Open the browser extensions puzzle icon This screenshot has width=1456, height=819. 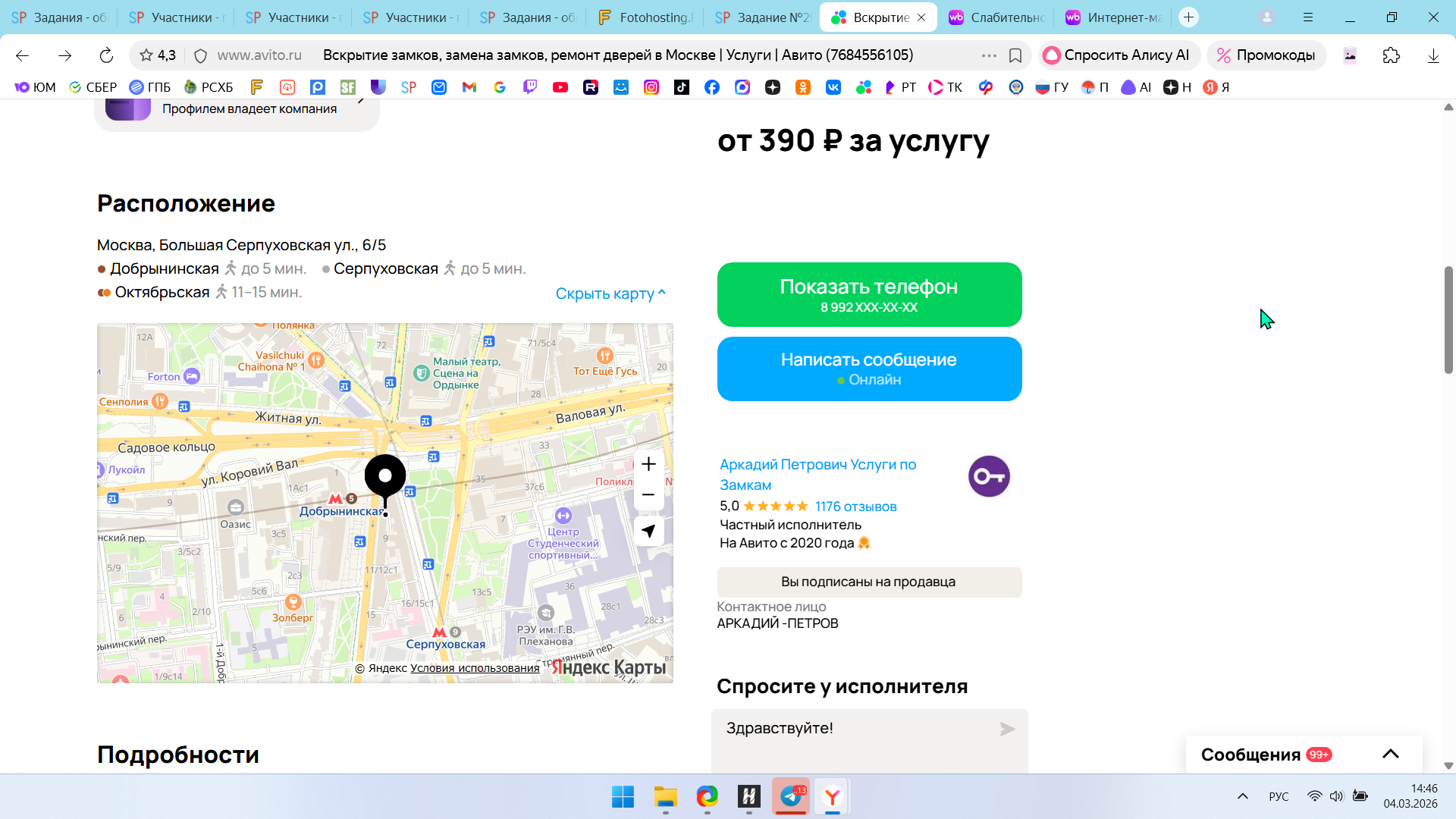[x=1391, y=55]
